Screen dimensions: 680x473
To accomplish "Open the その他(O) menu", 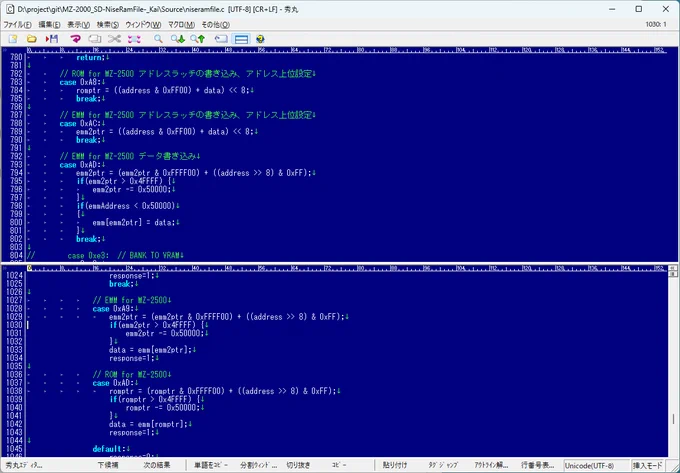I will [x=216, y=25].
